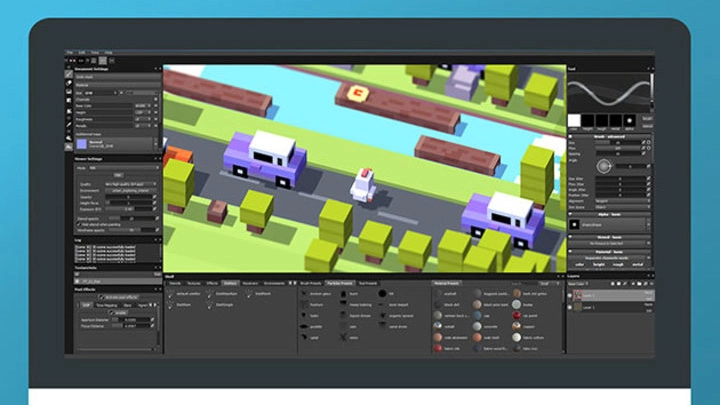The image size is (720, 405).
Task: Select the veins particle preset
Action: pyautogui.click(x=349, y=338)
